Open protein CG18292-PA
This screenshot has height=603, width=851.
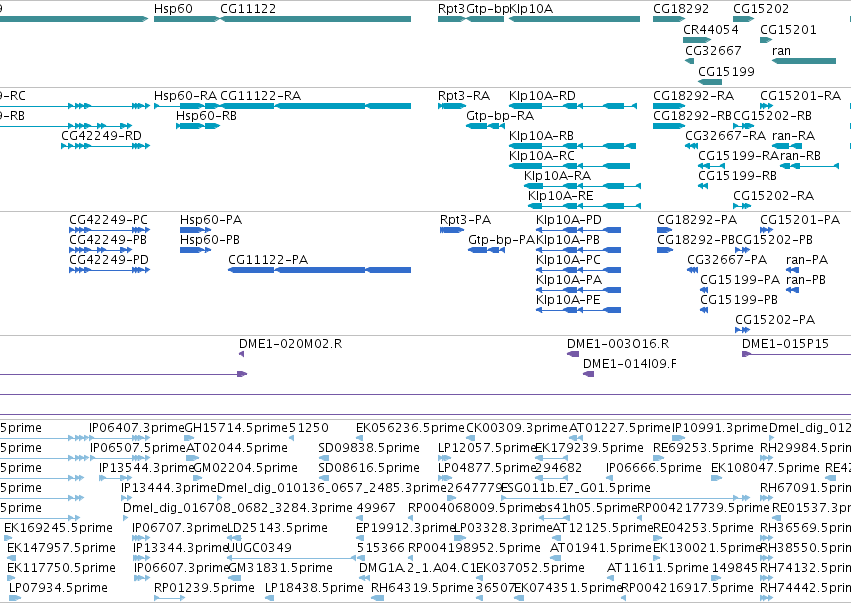(x=697, y=220)
